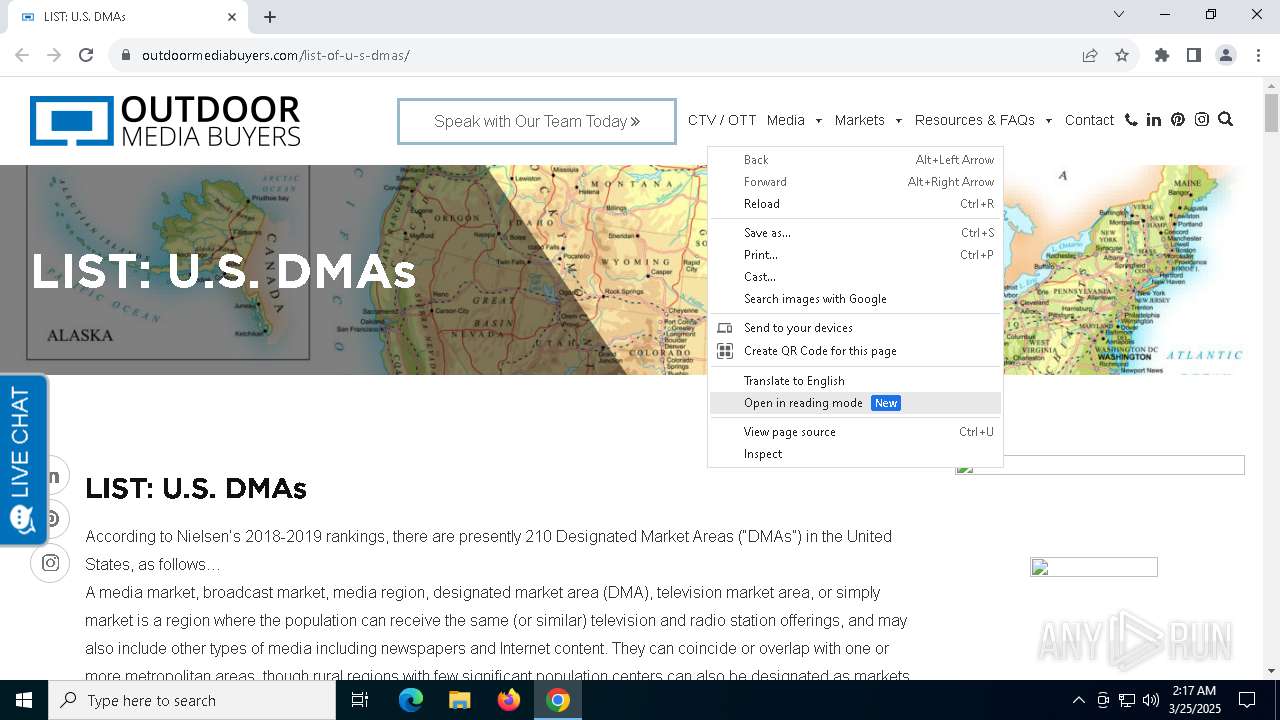The image size is (1280, 720).
Task: Select Cast... from context menu
Action: tap(855, 277)
